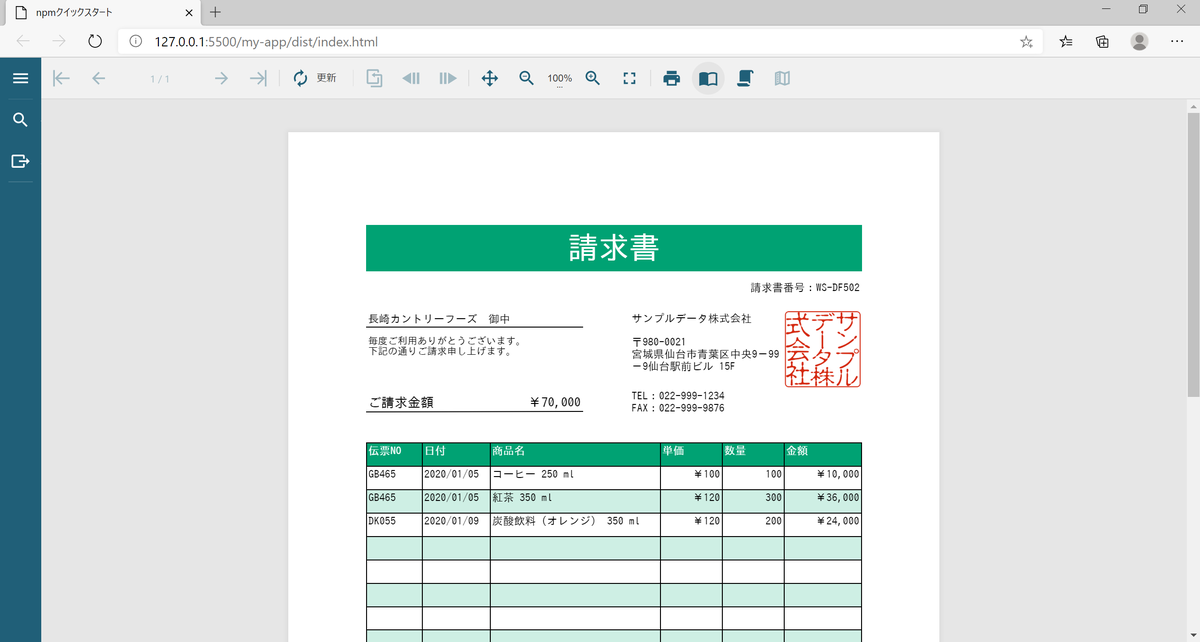
Task: Click the address bar URL
Action: pos(266,42)
